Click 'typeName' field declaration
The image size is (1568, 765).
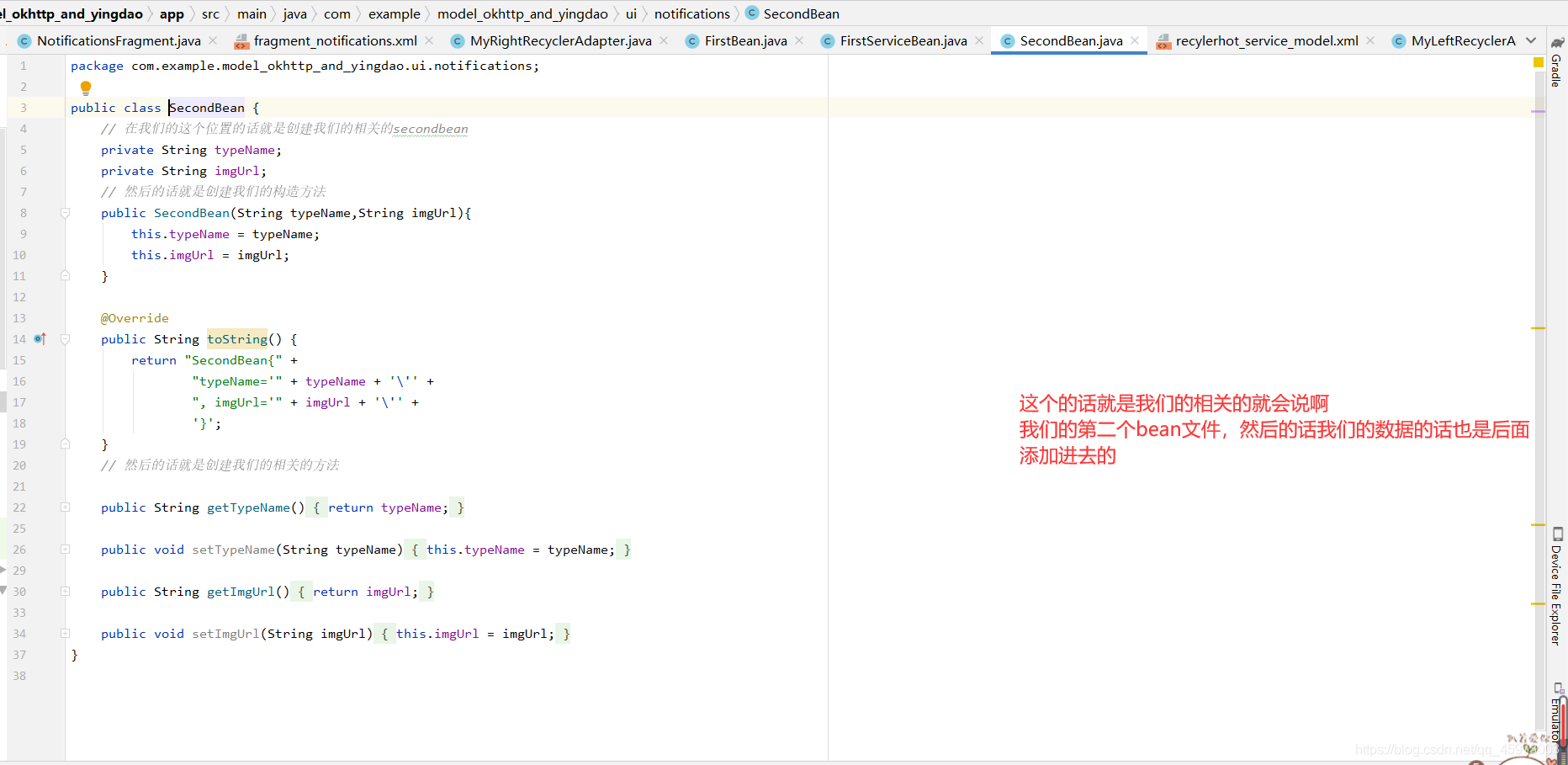click(245, 150)
